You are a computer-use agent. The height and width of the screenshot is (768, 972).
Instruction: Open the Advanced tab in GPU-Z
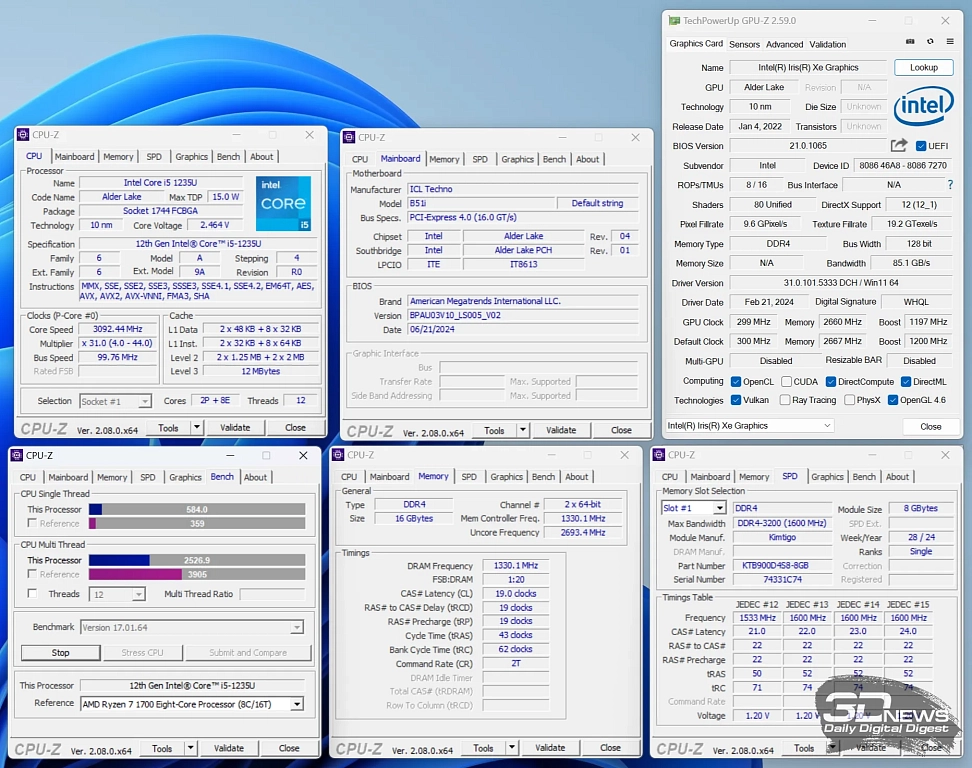pos(784,44)
